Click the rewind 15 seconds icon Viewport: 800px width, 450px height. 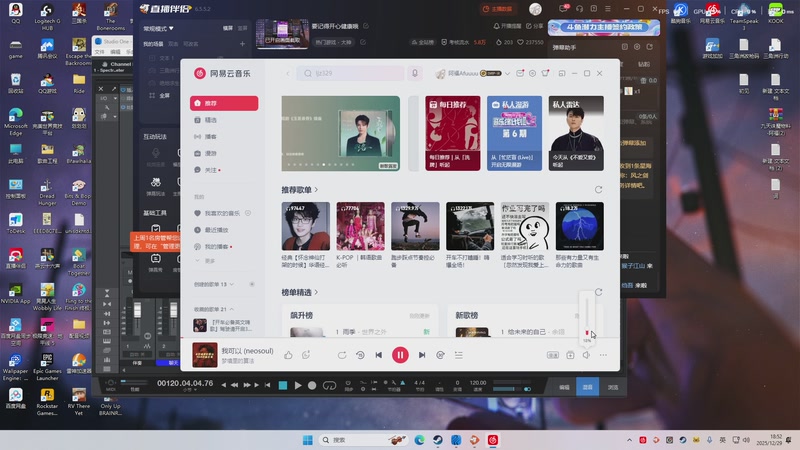click(x=360, y=355)
